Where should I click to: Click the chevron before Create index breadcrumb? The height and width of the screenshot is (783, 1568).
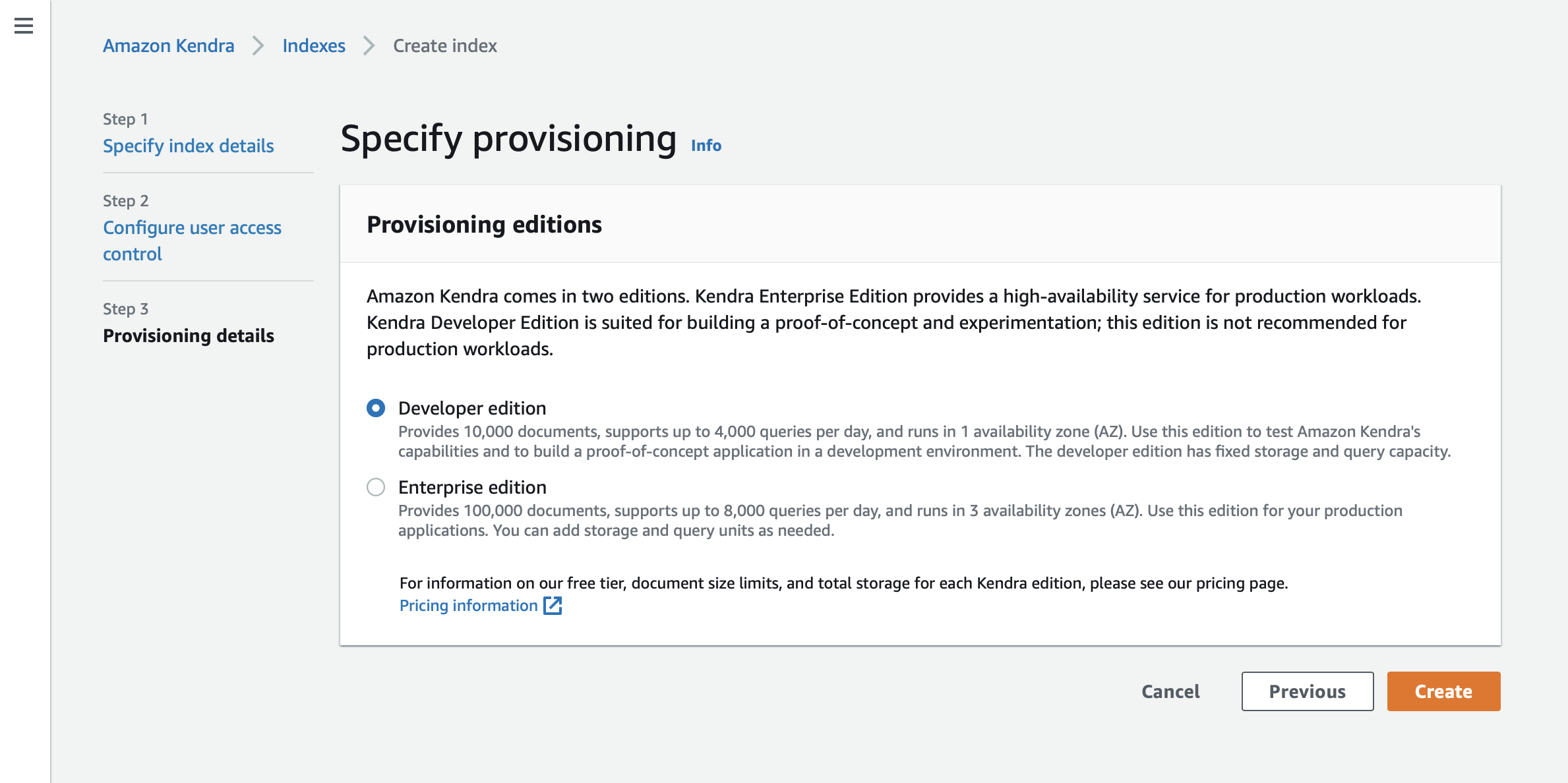(369, 46)
